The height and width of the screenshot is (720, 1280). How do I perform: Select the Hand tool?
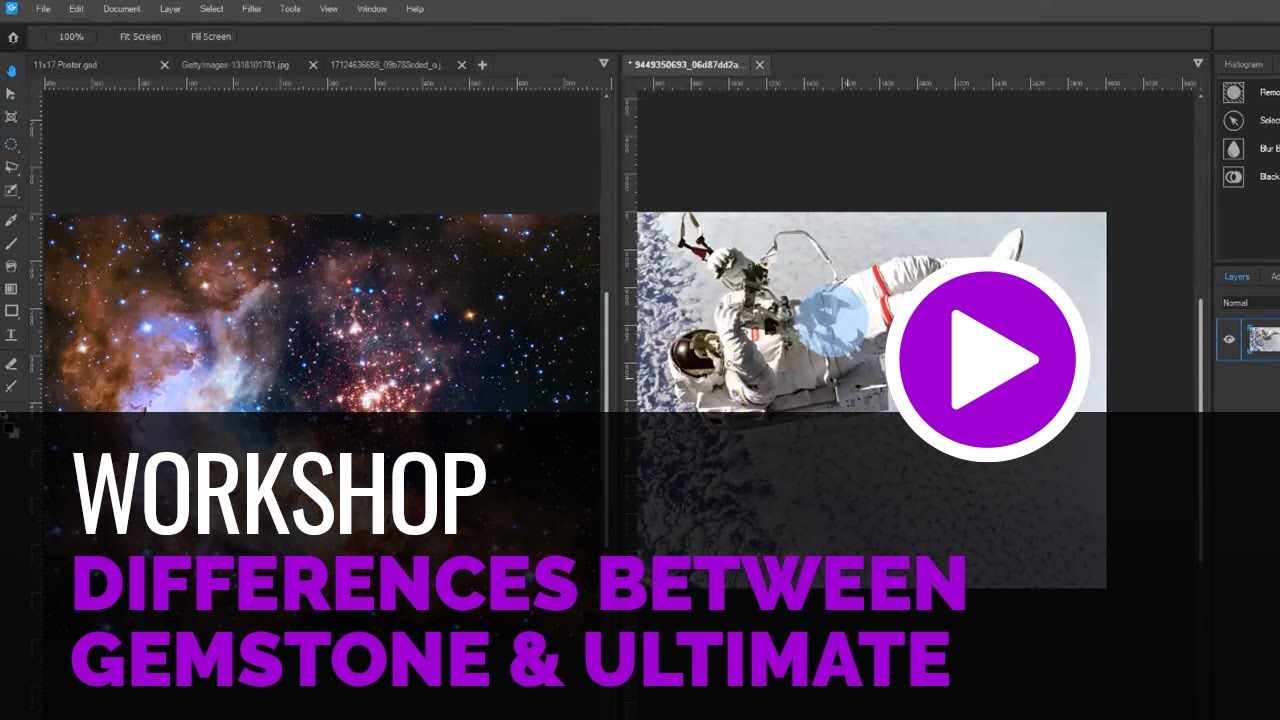click(12, 71)
